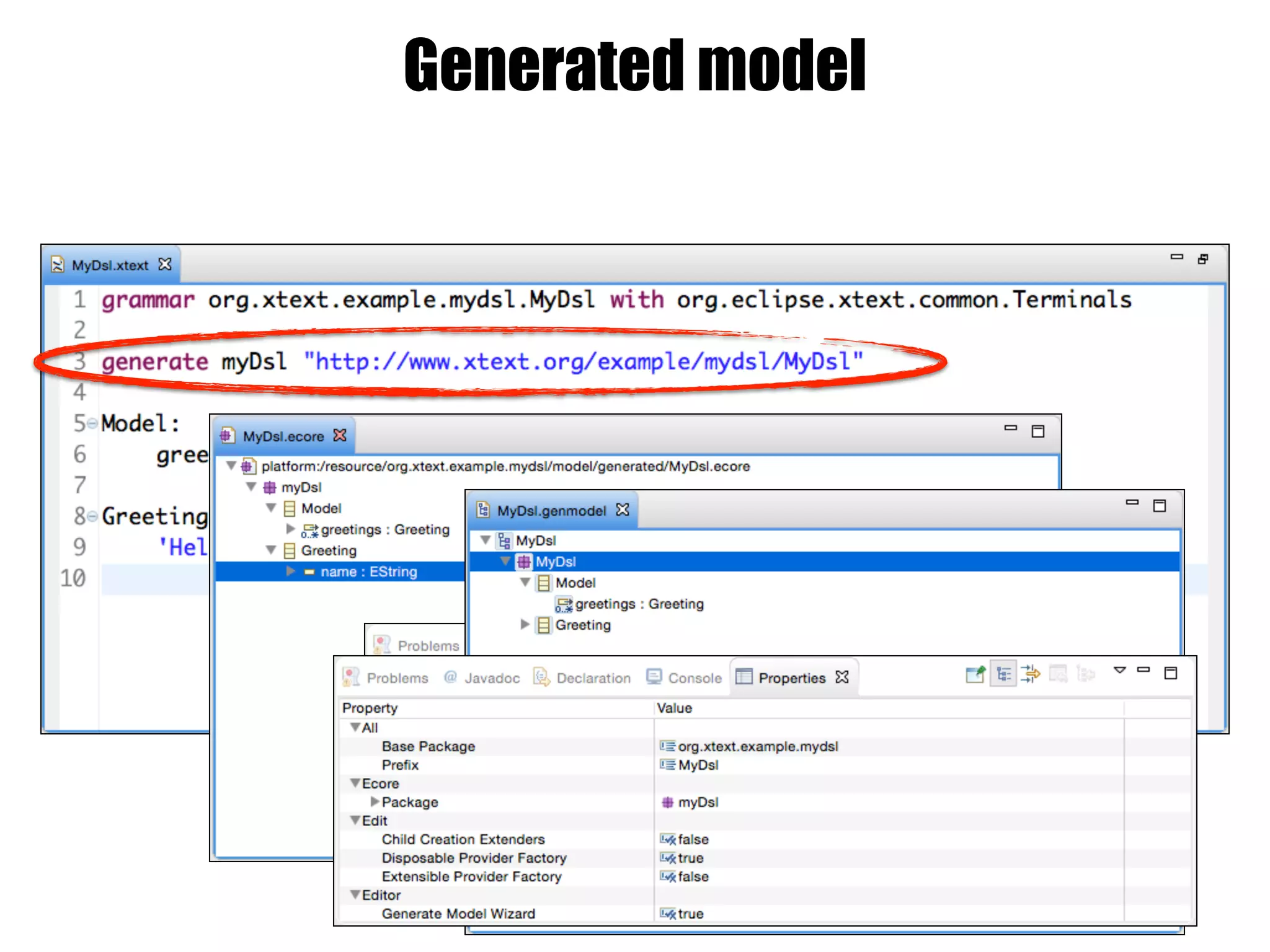The image size is (1270, 952).
Task: Toggle Disposable Provider Factory true value
Action: pos(690,858)
